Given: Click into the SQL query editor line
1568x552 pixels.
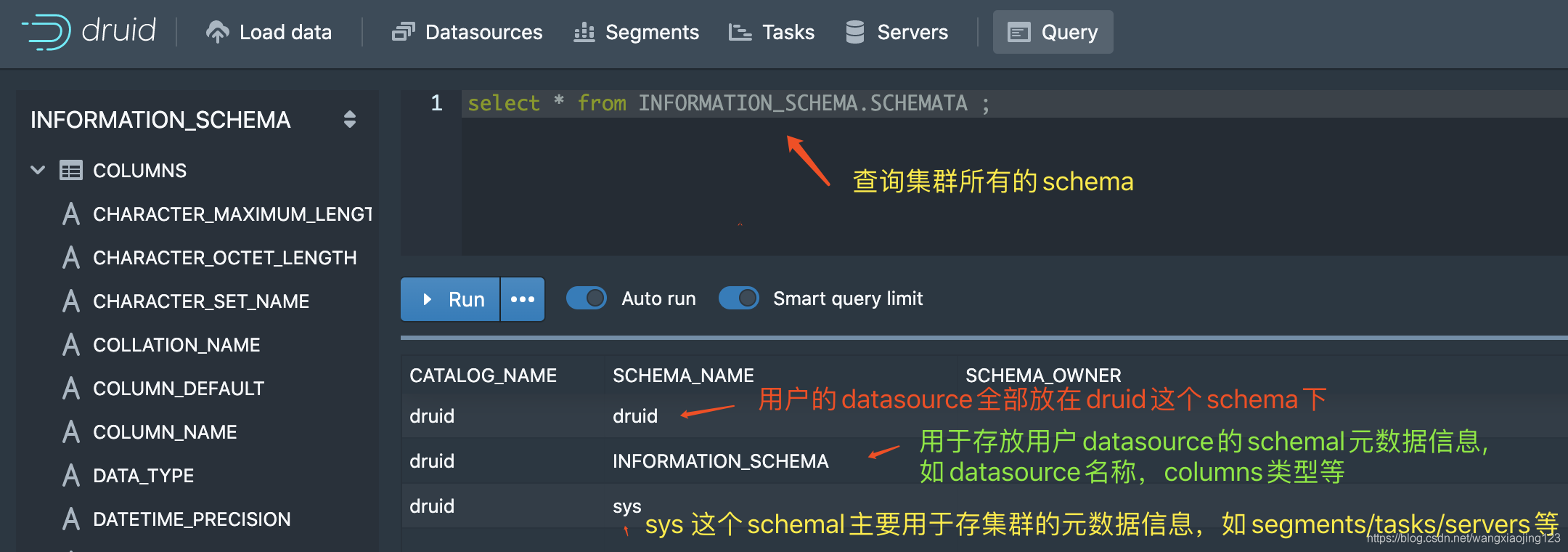Looking at the screenshot, I should [x=1013, y=104].
